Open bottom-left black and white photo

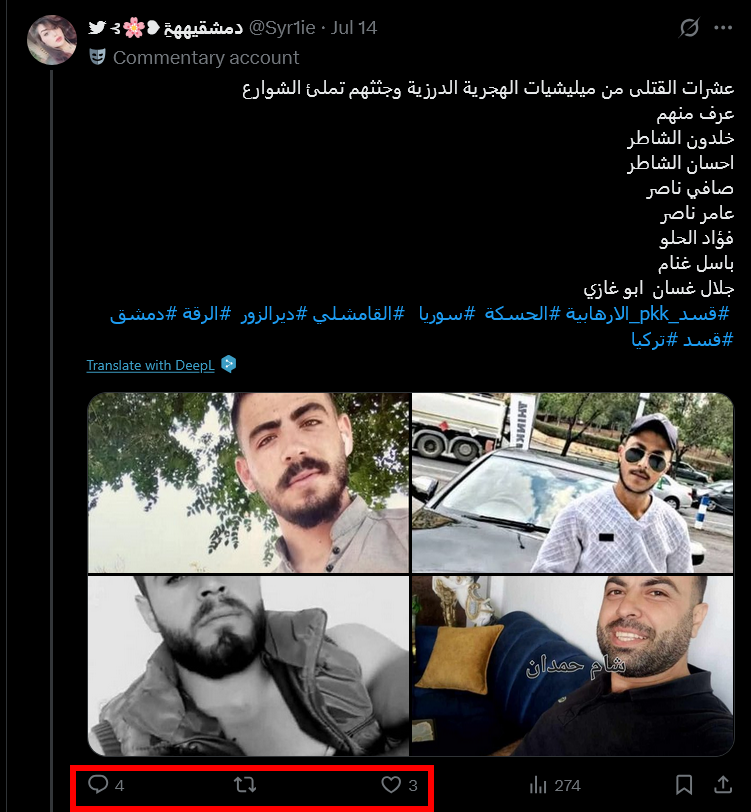[x=249, y=665]
